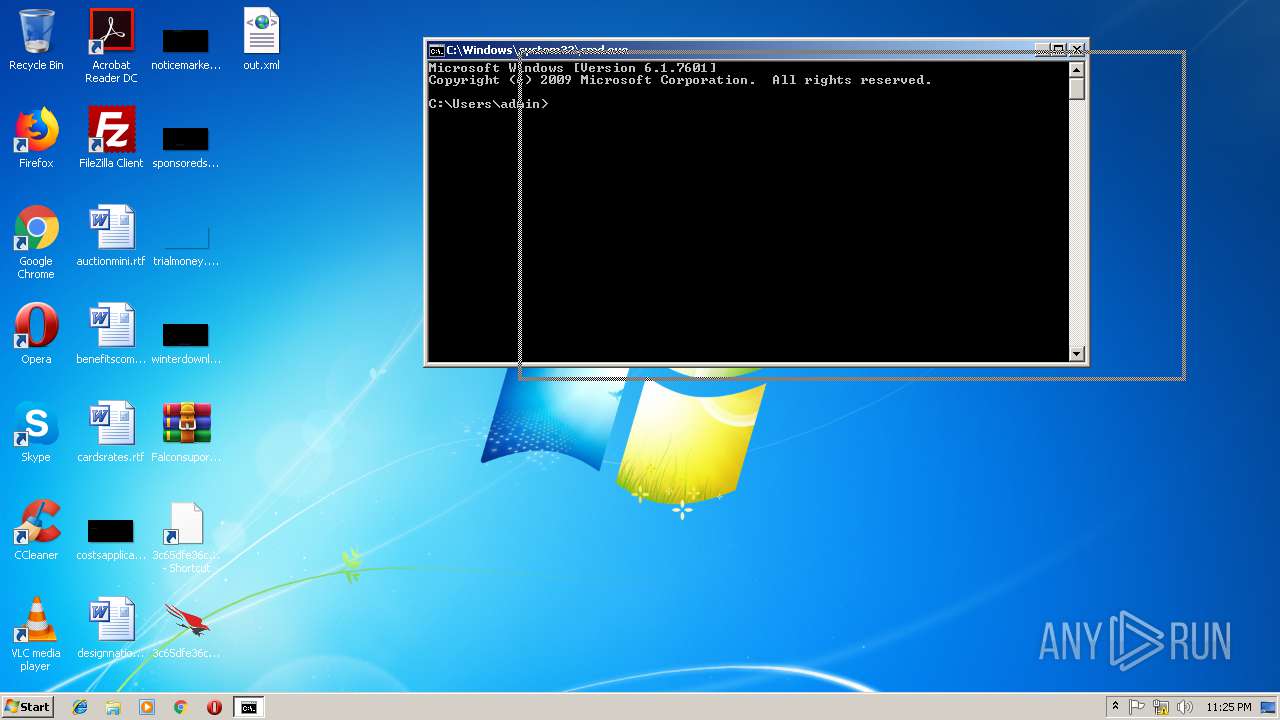Image resolution: width=1280 pixels, height=720 pixels.
Task: Maximize the cmd window
Action: [1058, 49]
